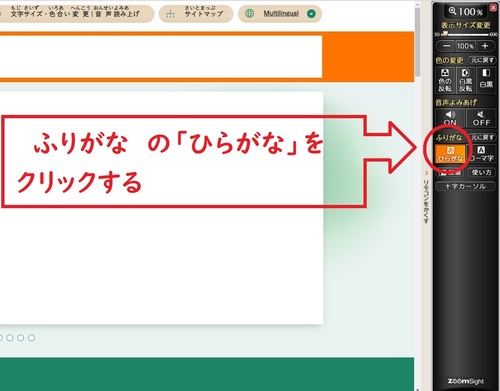Reset color change with 元に戻す button
Viewport: 500px width, 391px height.
[x=482, y=60]
